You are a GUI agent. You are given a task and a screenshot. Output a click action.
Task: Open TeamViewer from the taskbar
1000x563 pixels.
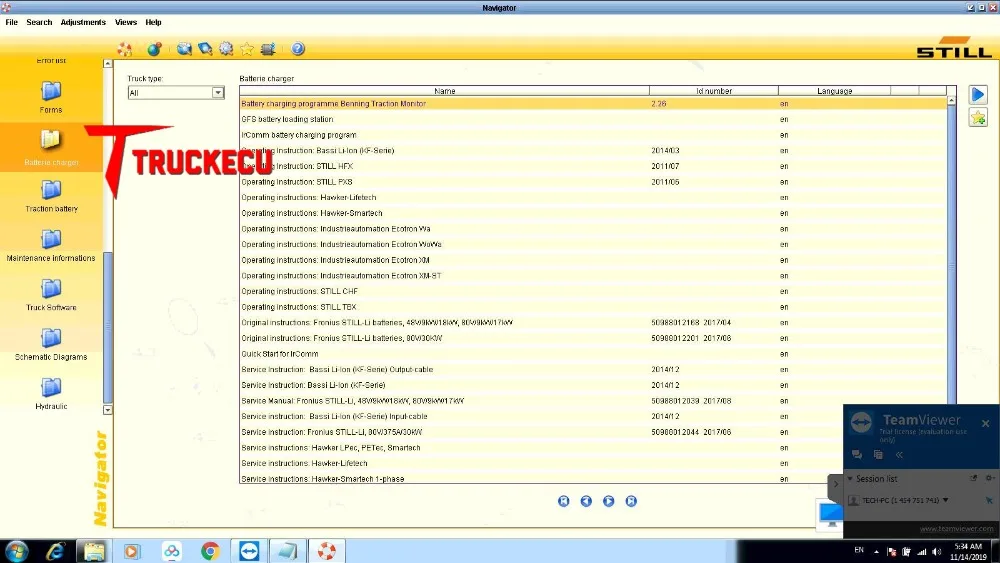click(249, 551)
